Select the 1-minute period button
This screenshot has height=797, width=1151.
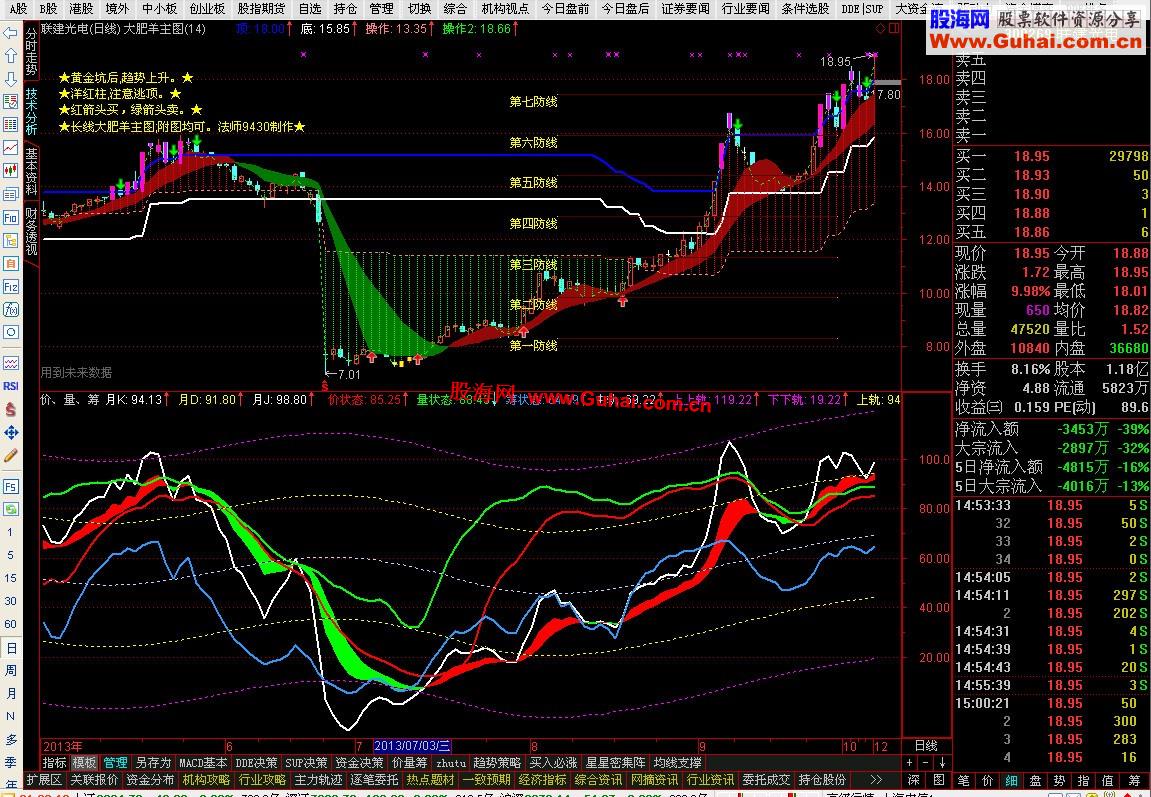pyautogui.click(x=10, y=532)
